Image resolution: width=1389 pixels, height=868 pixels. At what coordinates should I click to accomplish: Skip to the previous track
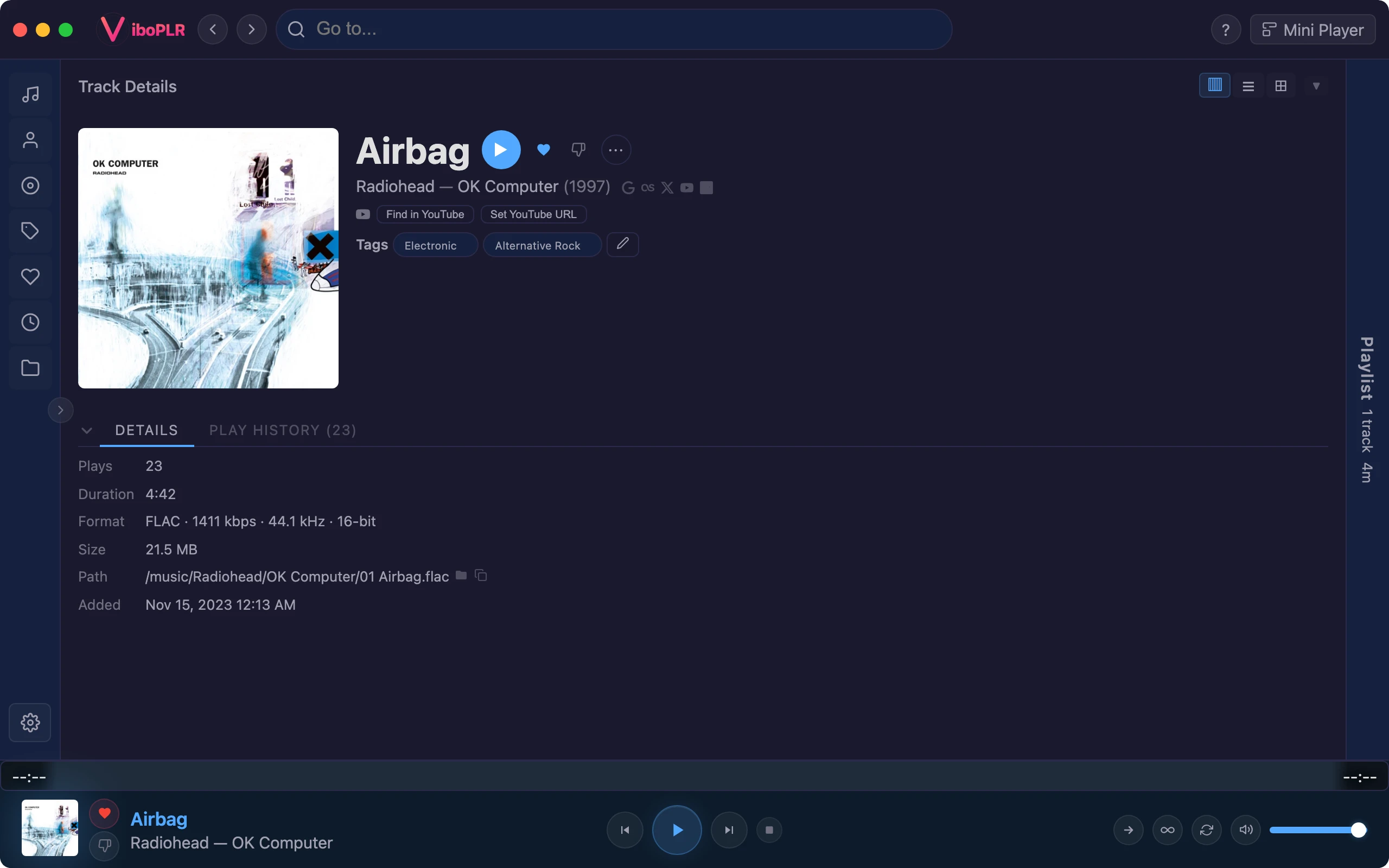625,830
